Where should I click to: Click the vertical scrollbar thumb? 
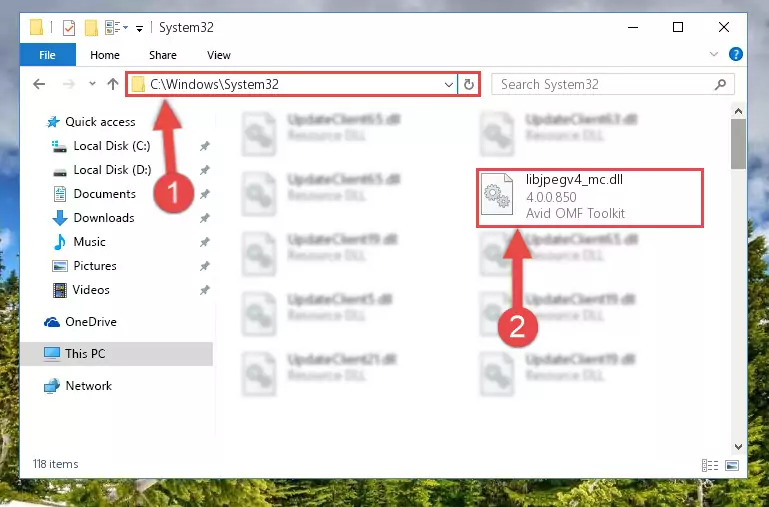pos(738,144)
